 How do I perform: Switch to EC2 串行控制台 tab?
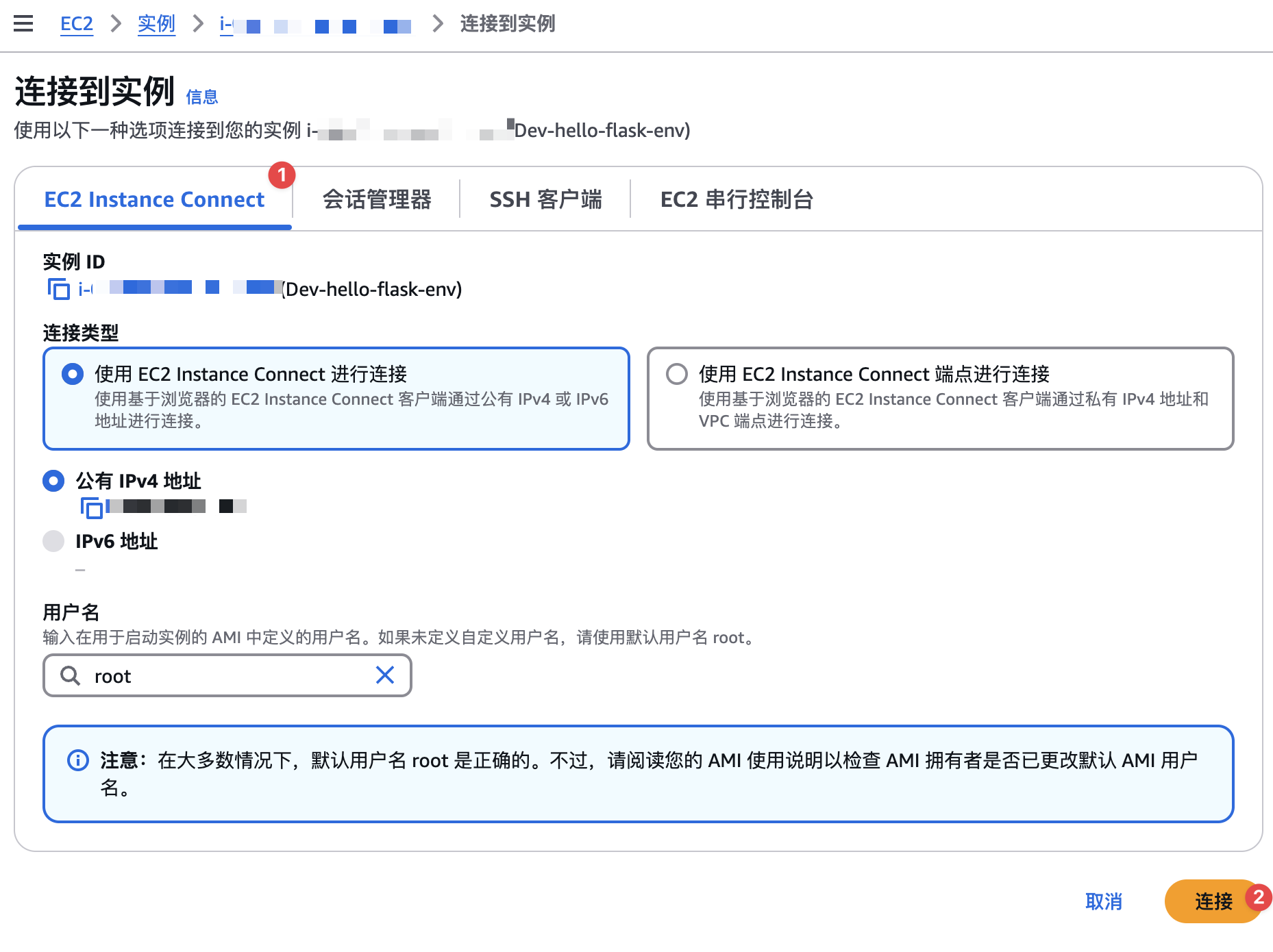point(737,199)
